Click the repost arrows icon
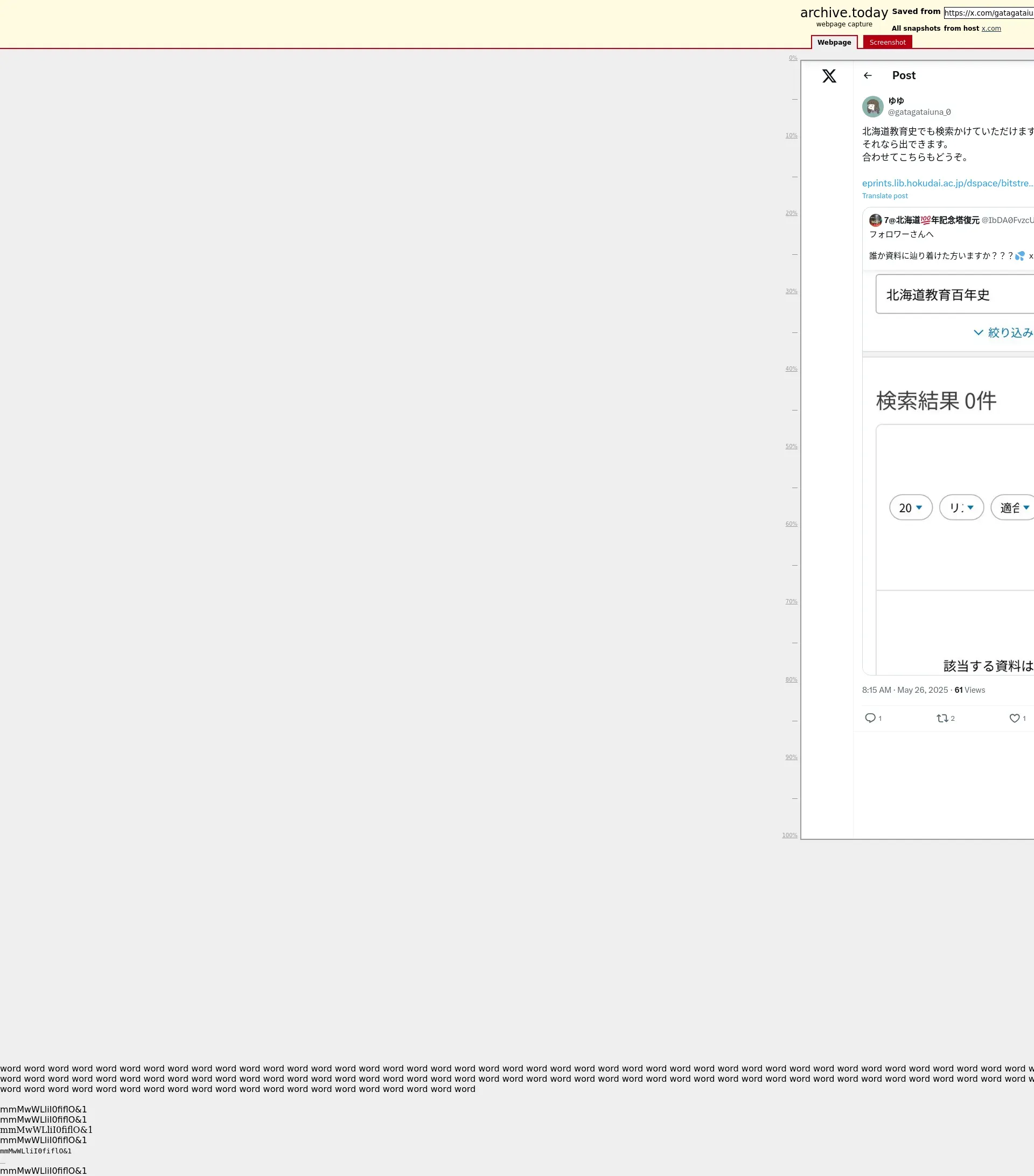Screen dimensions: 1034x1176 point(941,718)
